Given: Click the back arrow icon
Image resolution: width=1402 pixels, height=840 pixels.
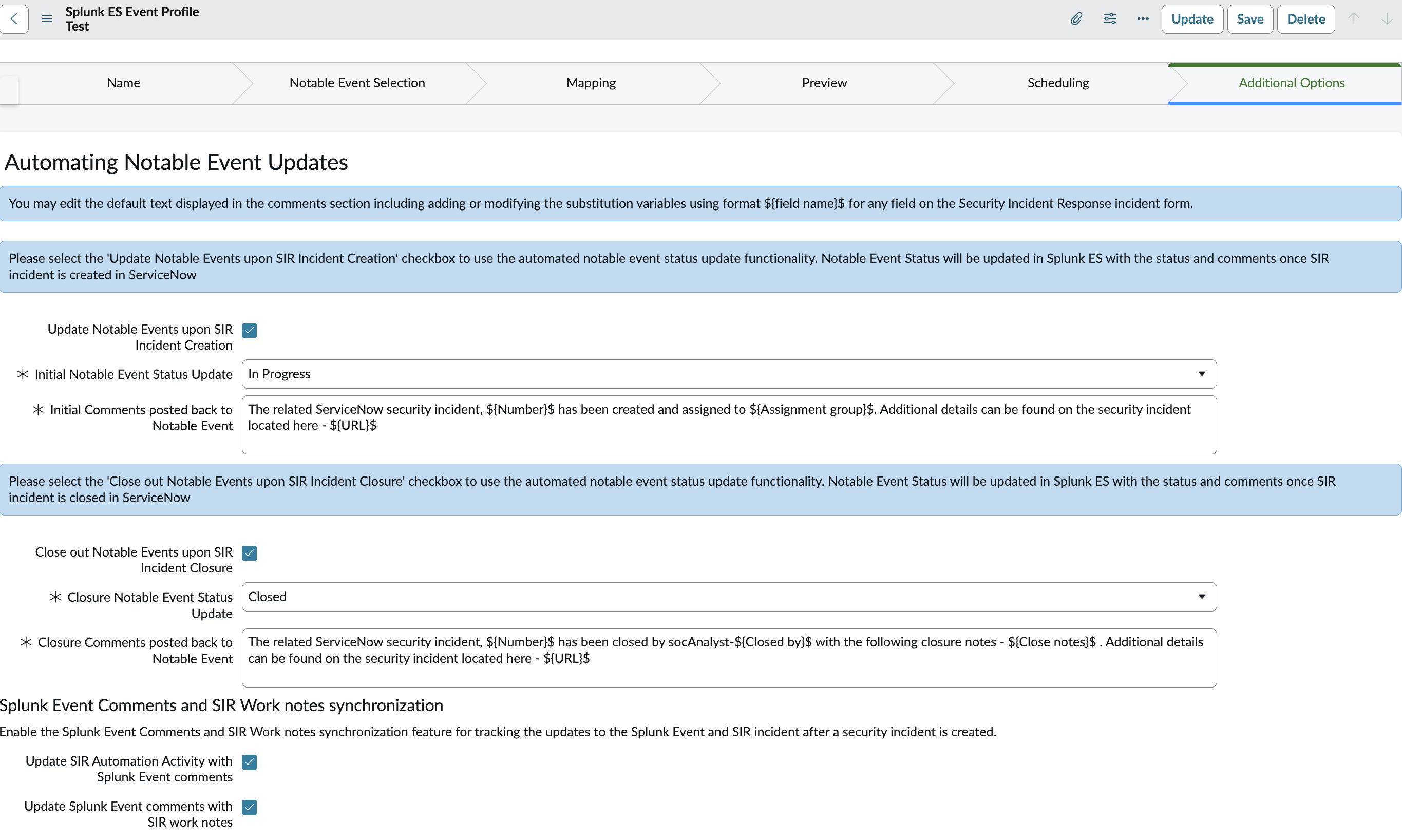Looking at the screenshot, I should [13, 18].
